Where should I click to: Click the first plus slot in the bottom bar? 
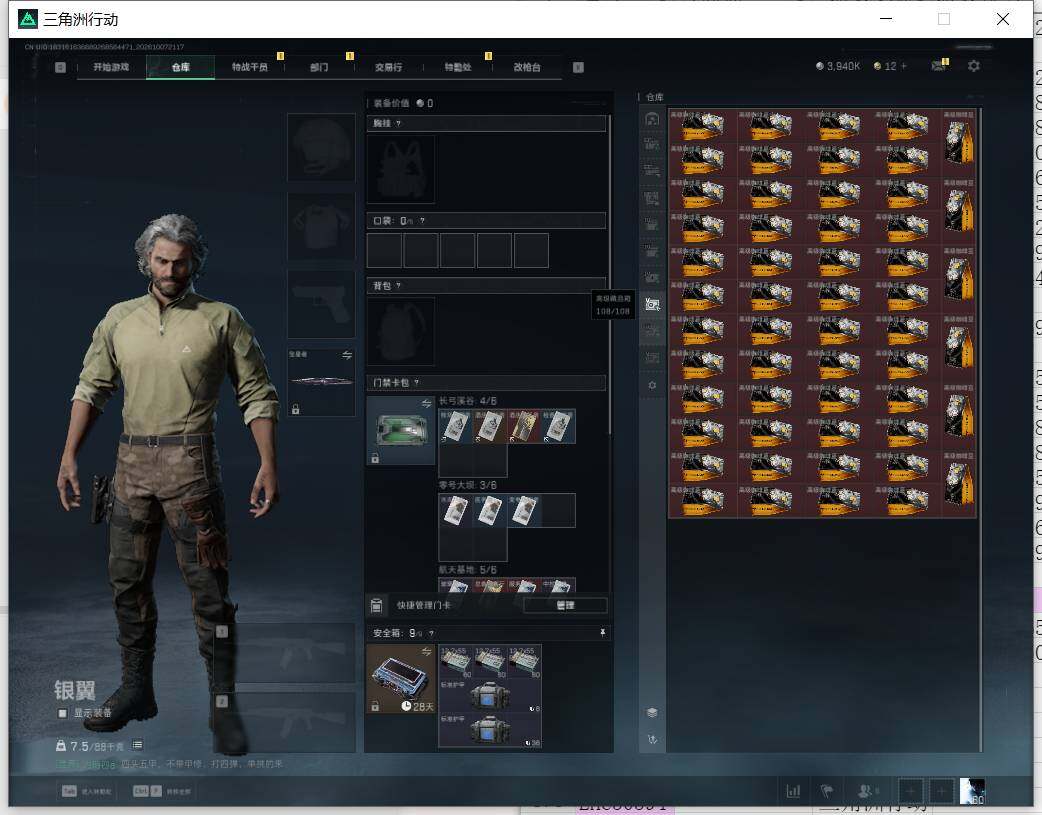(x=910, y=791)
